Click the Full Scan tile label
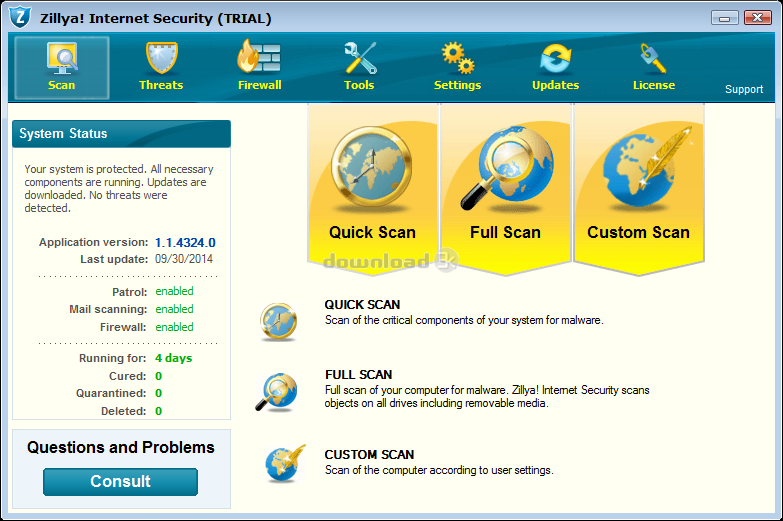This screenshot has width=783, height=521. 505,232
